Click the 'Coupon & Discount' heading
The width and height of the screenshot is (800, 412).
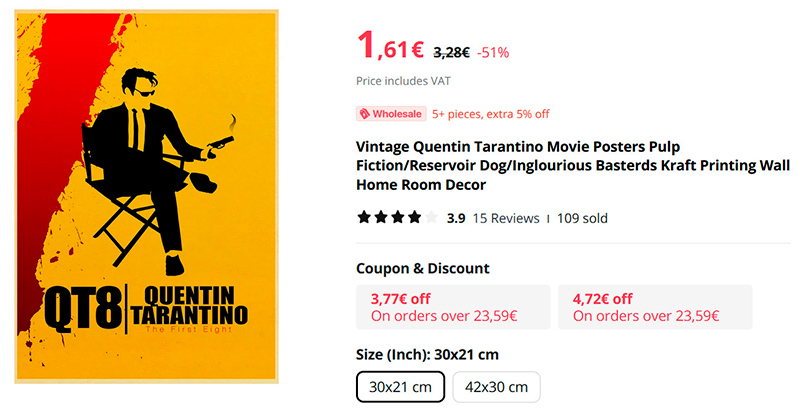423,268
